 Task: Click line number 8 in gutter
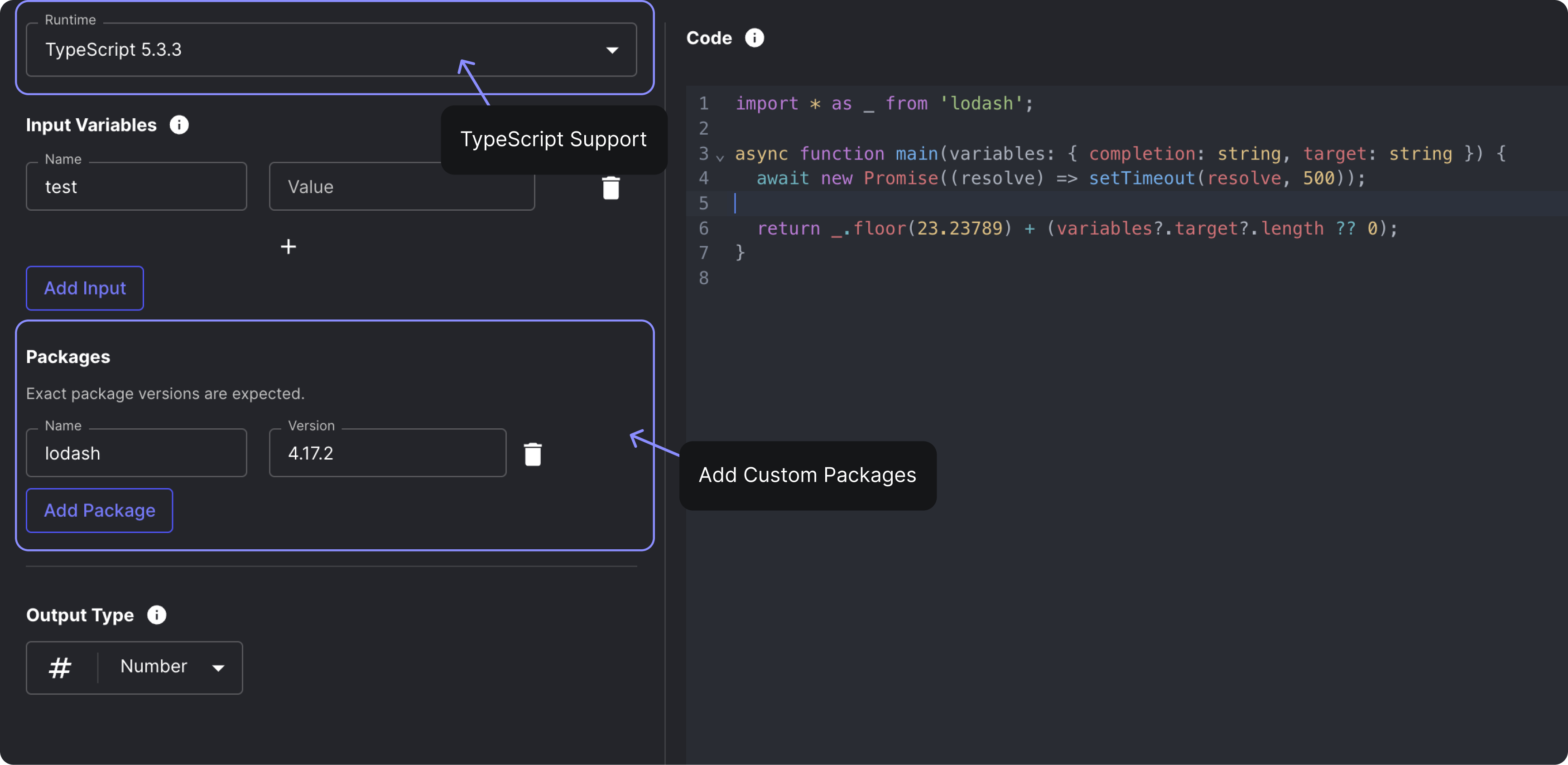704,278
